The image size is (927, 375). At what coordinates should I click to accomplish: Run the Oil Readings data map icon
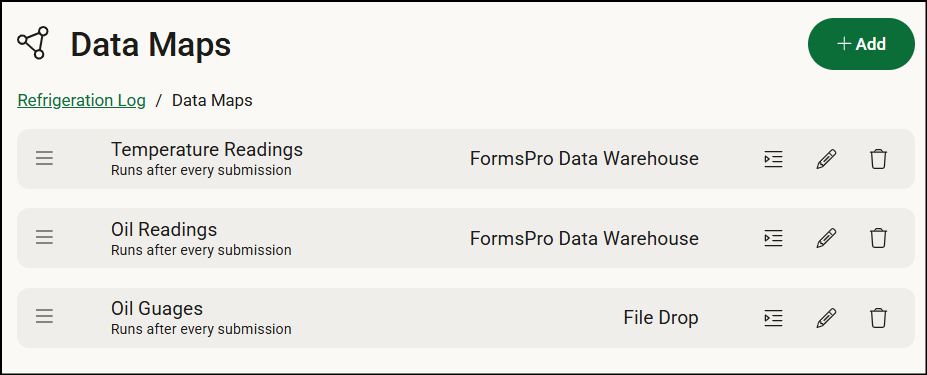773,238
